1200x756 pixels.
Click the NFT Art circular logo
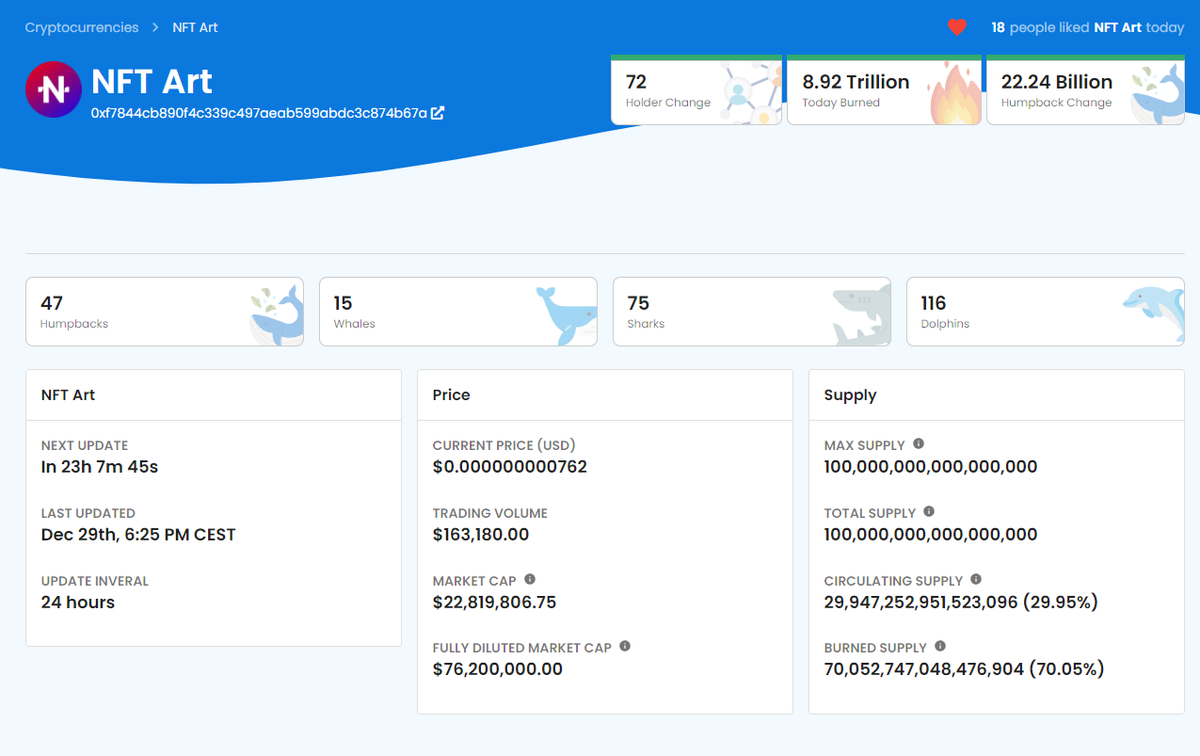(53, 89)
